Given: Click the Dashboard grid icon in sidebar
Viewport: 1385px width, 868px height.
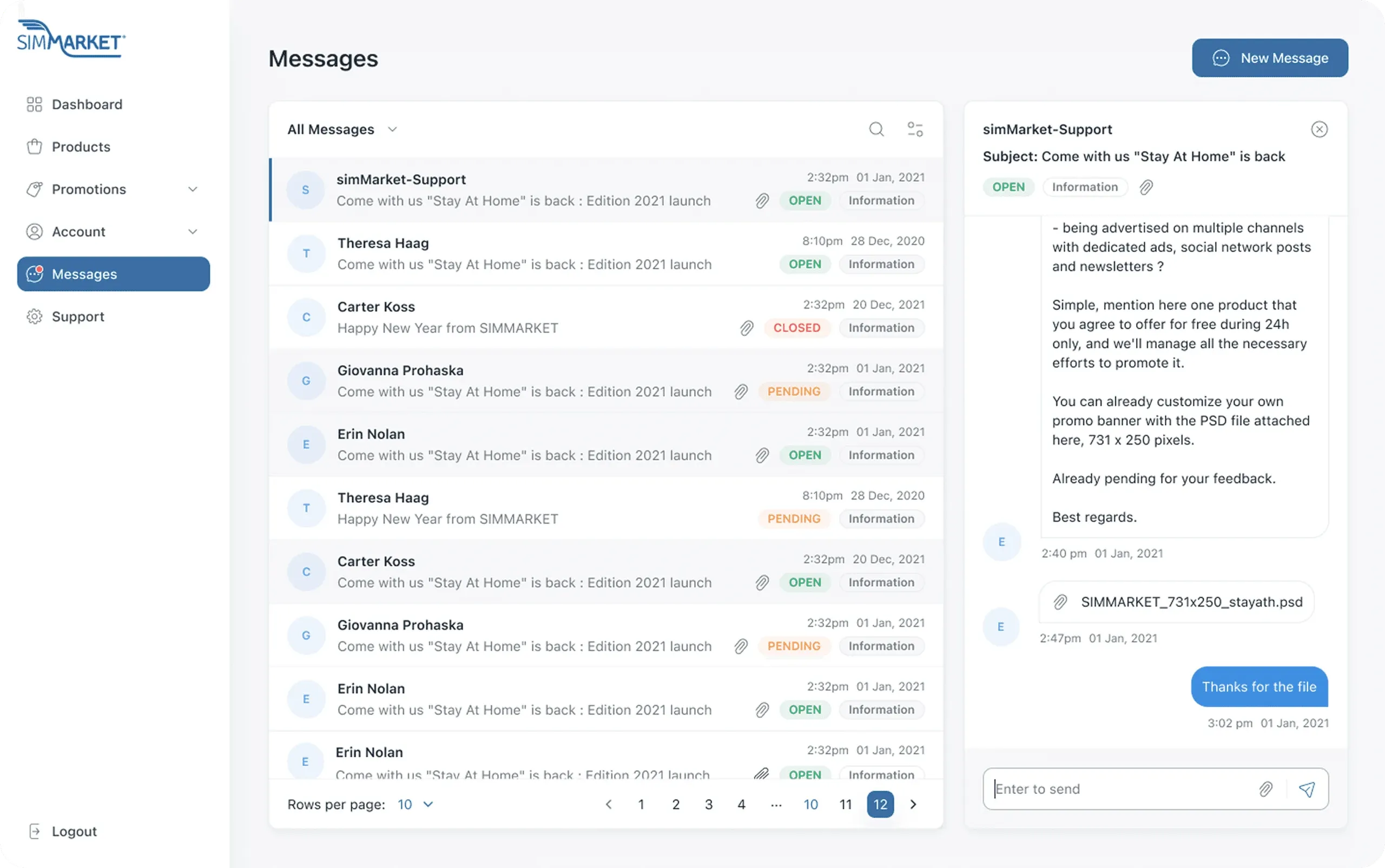Looking at the screenshot, I should (35, 104).
